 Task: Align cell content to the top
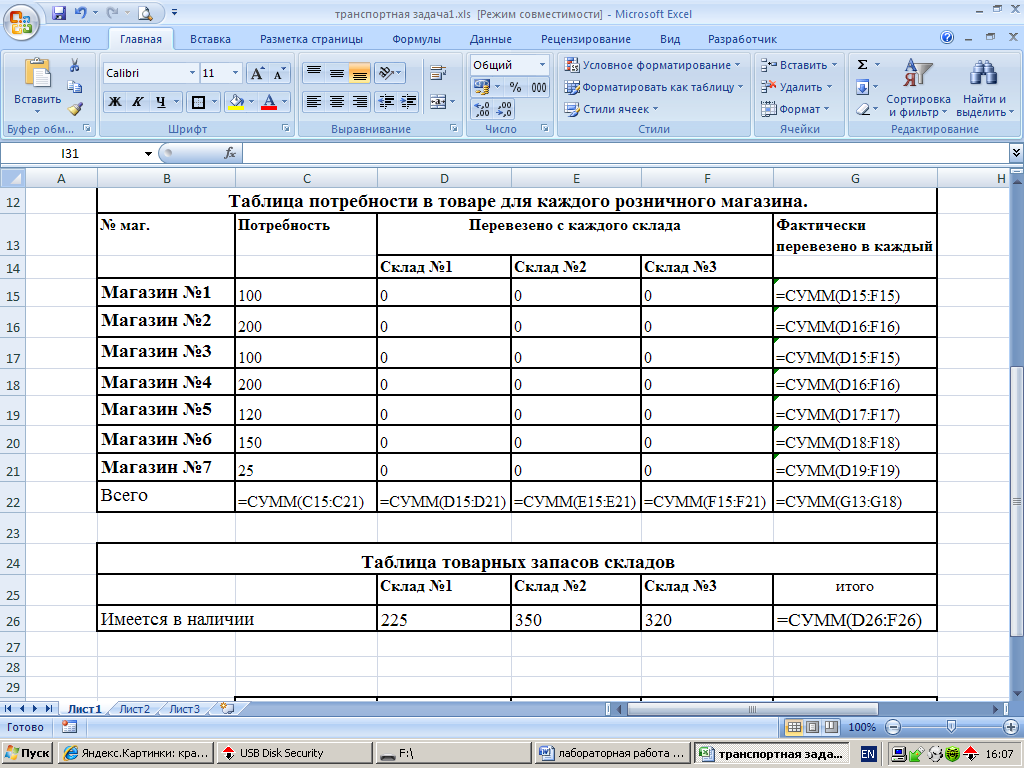point(314,72)
